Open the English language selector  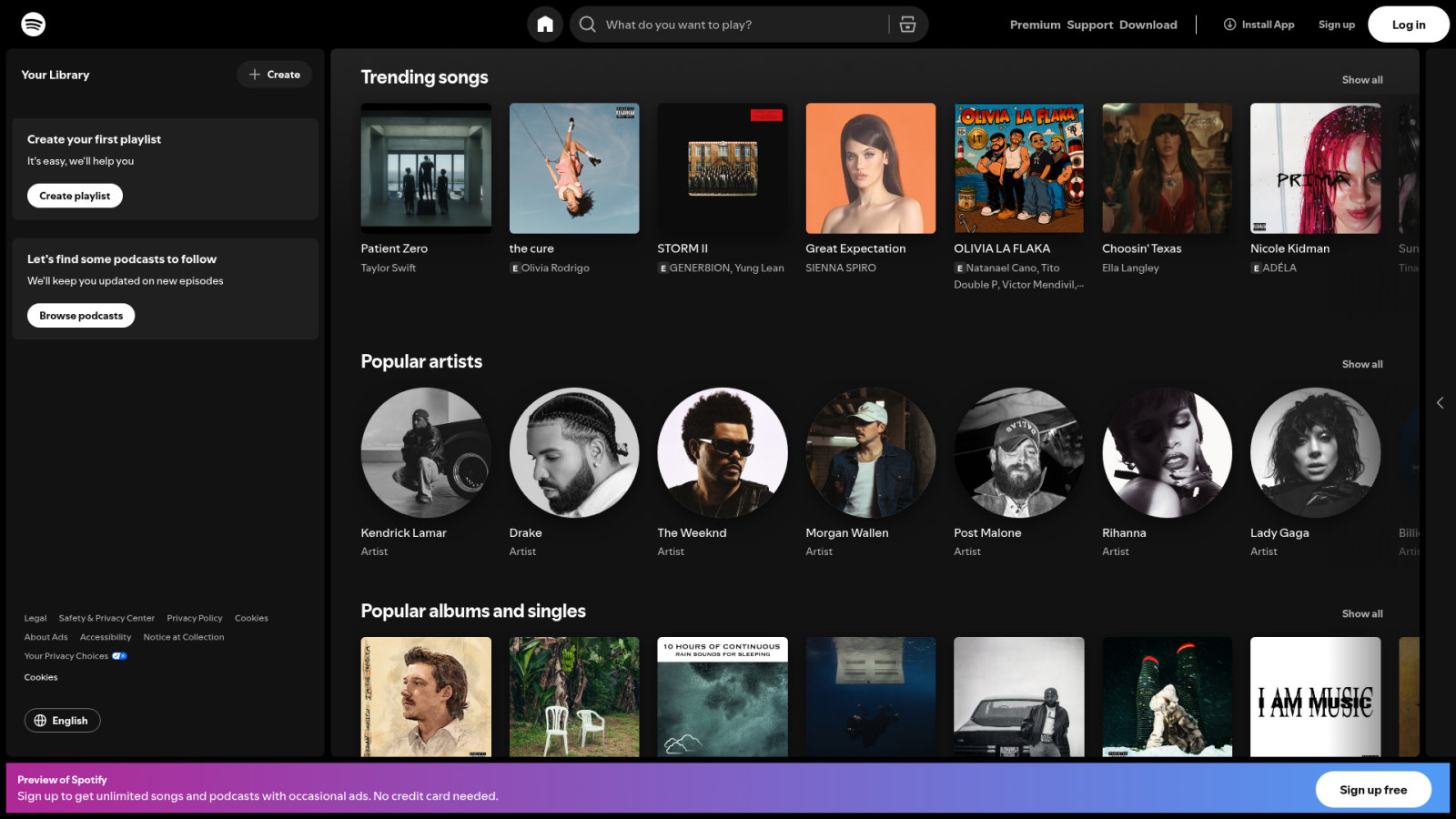[62, 721]
